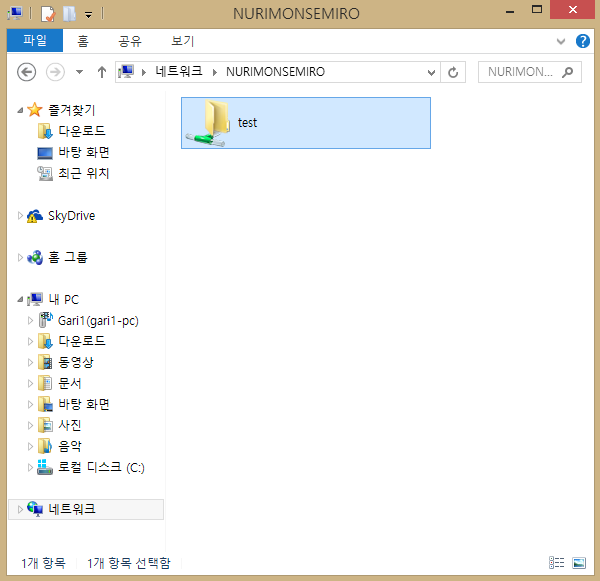Expand the SkyDrive node
Screen dimensions: 600x581
(x=20, y=215)
